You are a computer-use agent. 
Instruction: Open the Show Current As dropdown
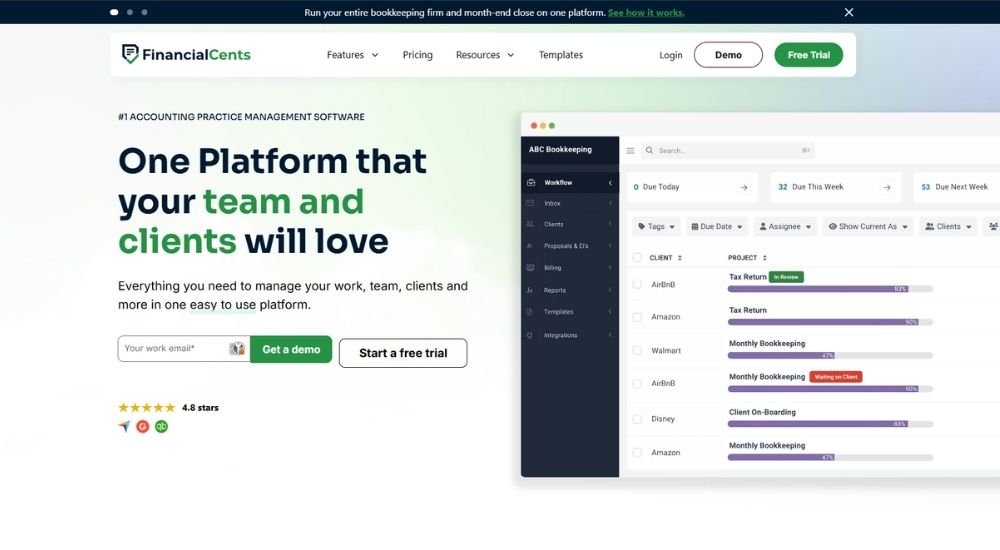click(868, 227)
